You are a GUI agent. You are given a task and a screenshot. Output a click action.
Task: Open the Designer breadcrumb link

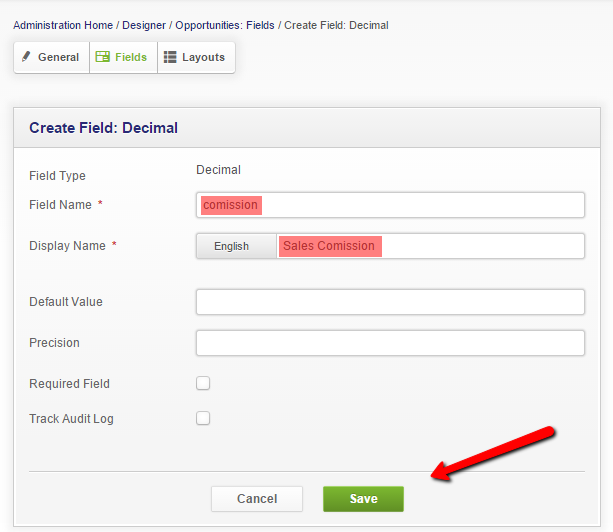point(144,25)
